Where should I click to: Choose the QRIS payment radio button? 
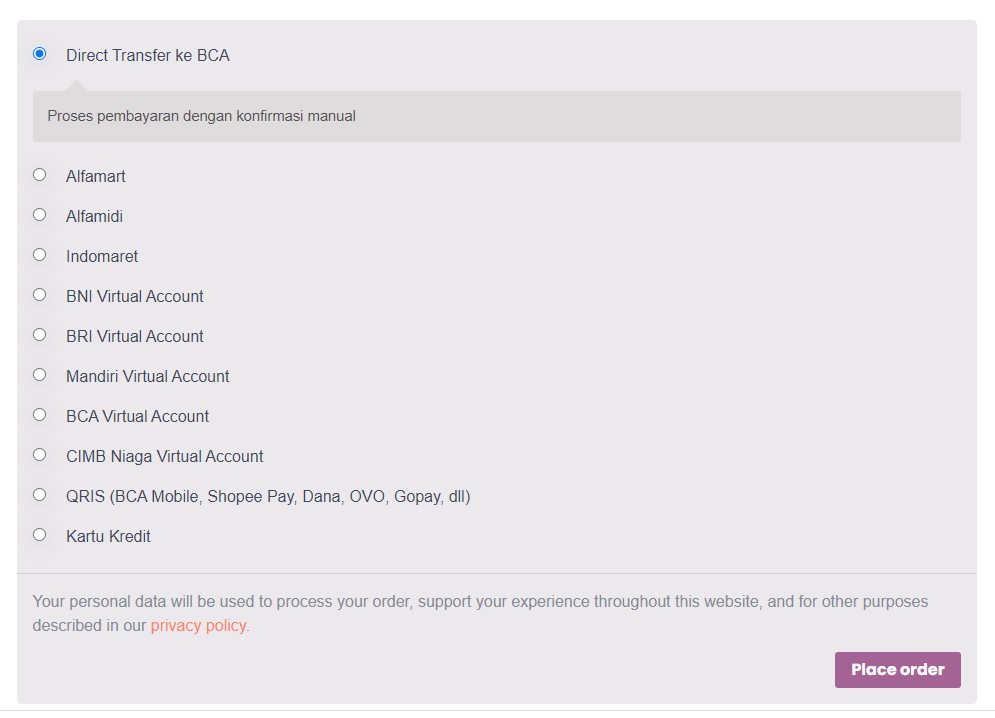point(39,495)
